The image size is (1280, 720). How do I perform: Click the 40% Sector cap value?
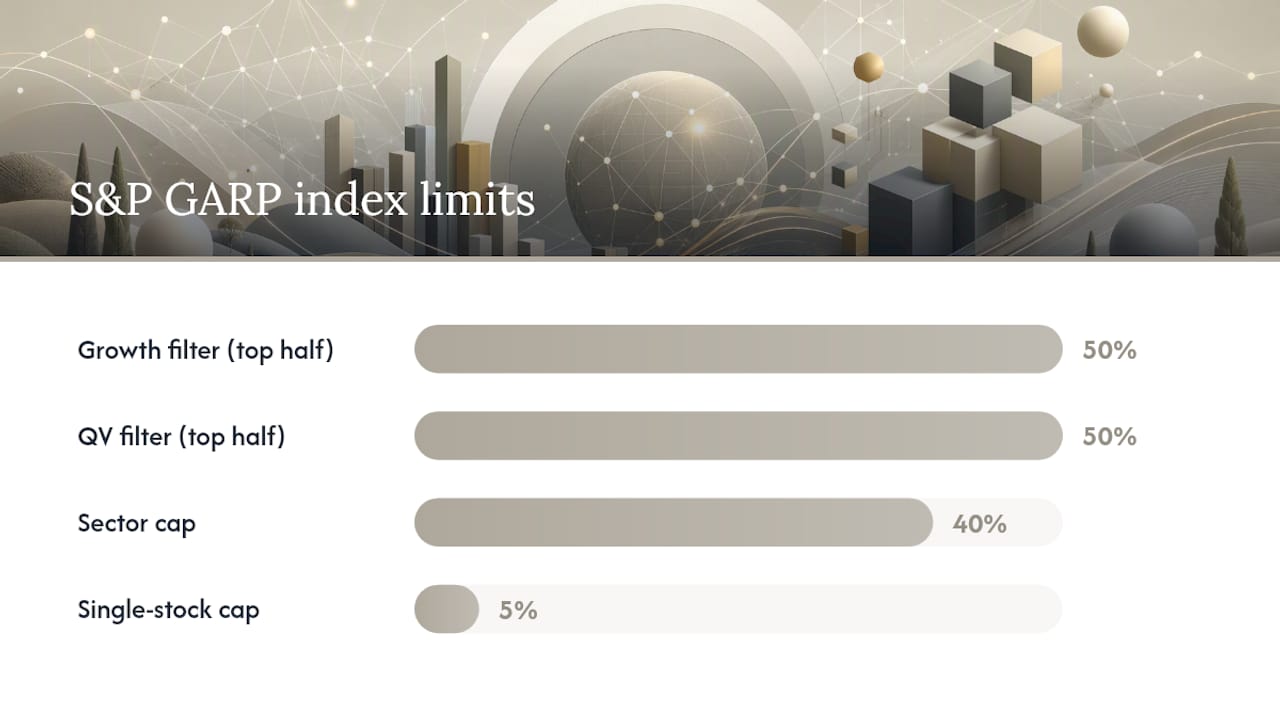[980, 524]
